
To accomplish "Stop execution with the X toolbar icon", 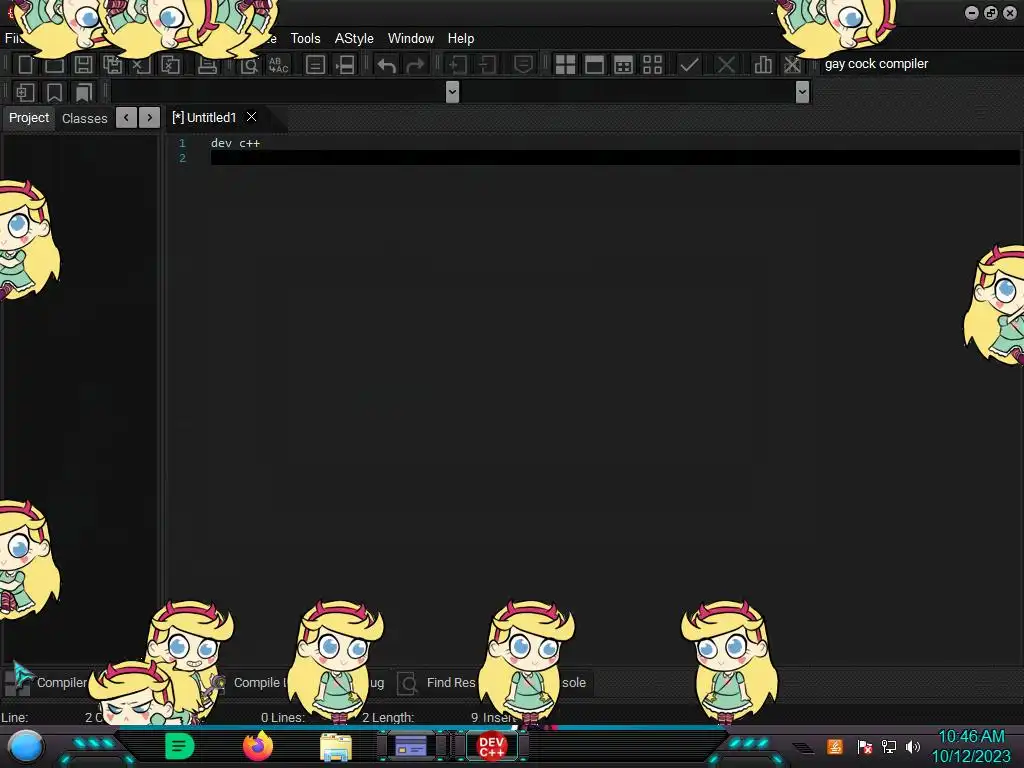I will point(726,64).
